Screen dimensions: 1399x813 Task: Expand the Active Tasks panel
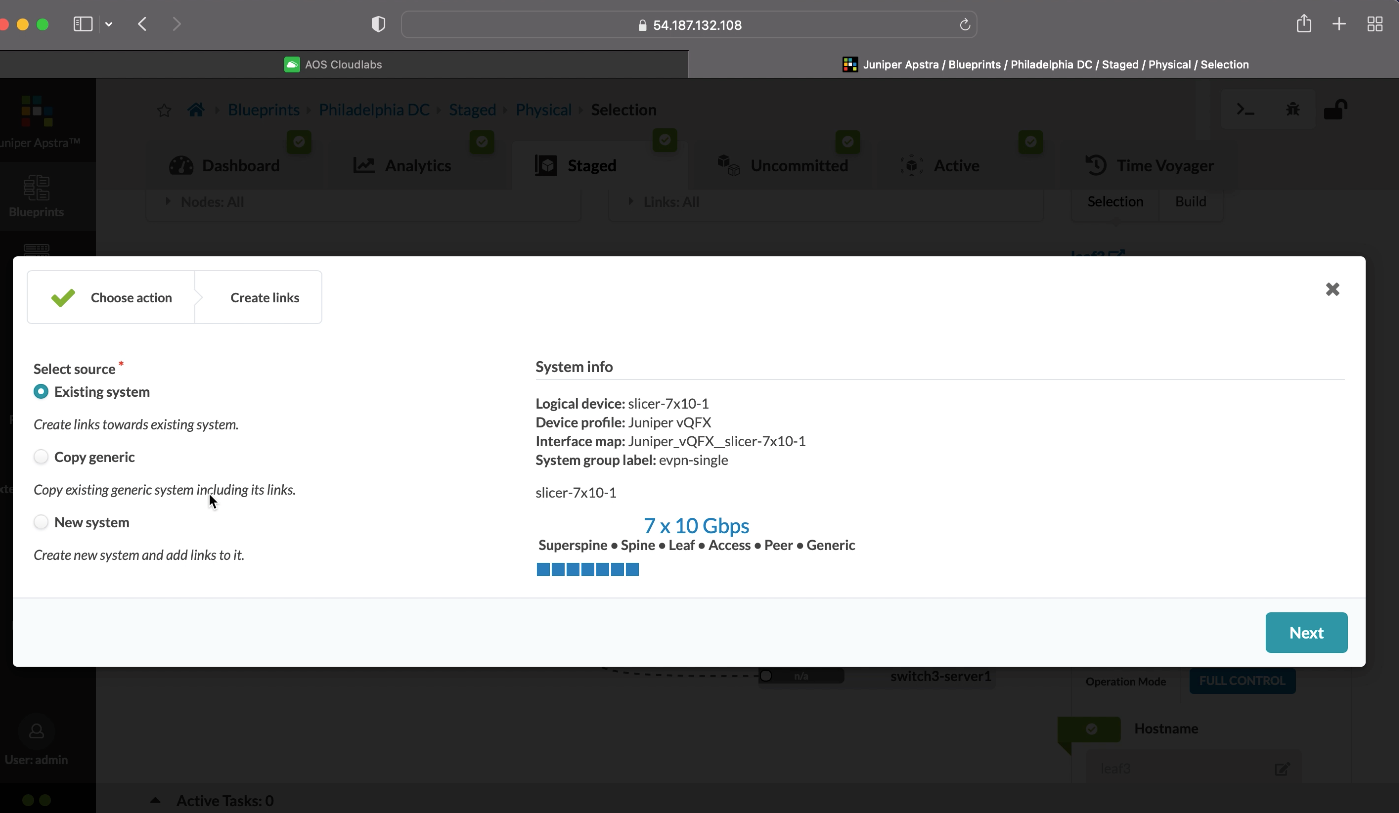[155, 800]
